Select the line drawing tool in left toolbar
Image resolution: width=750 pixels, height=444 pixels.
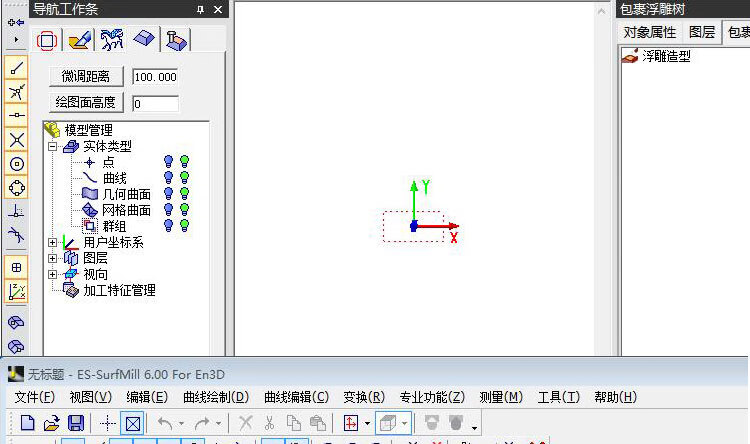coord(17,68)
